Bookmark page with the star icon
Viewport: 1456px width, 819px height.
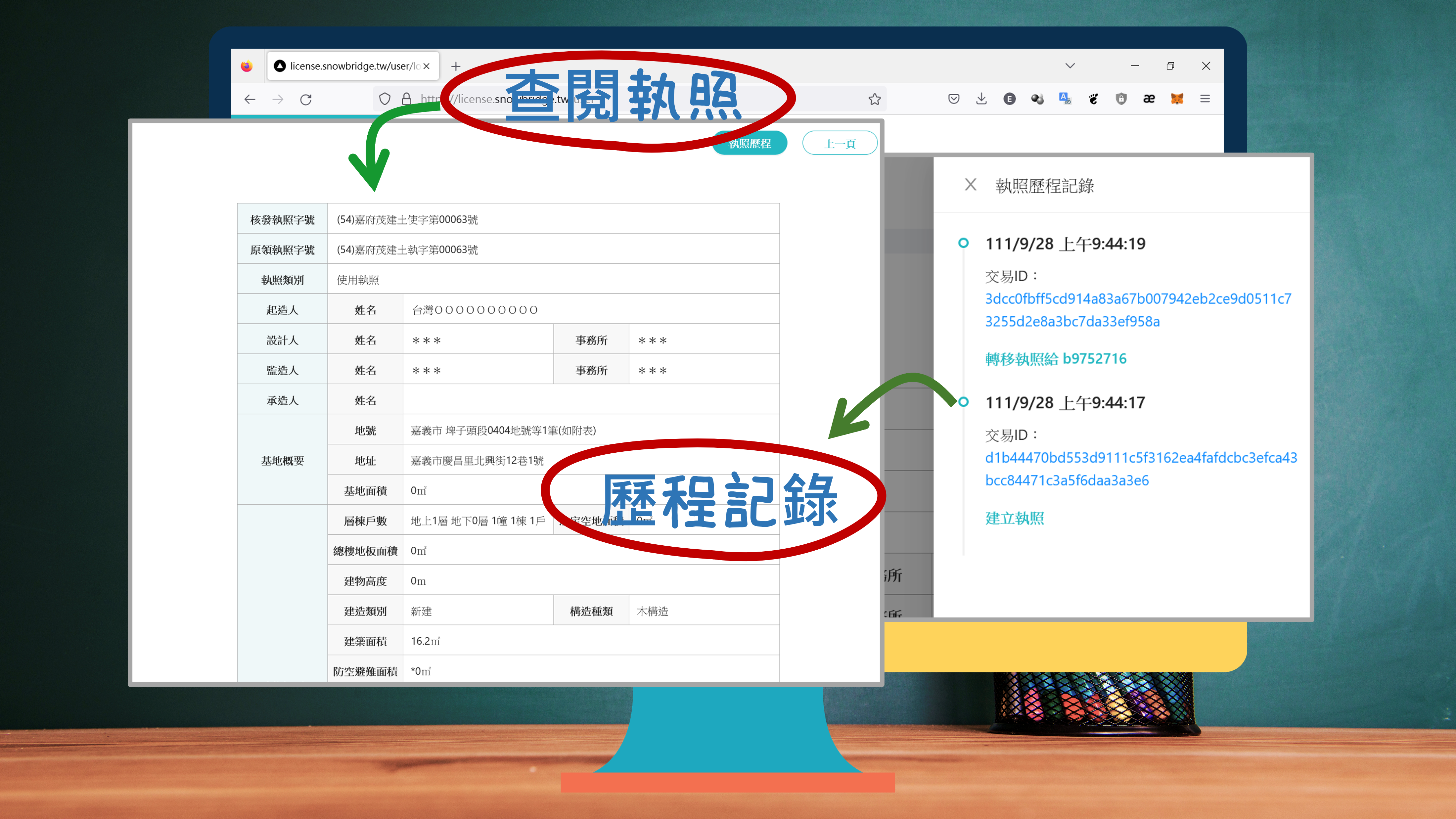pyautogui.click(x=874, y=100)
